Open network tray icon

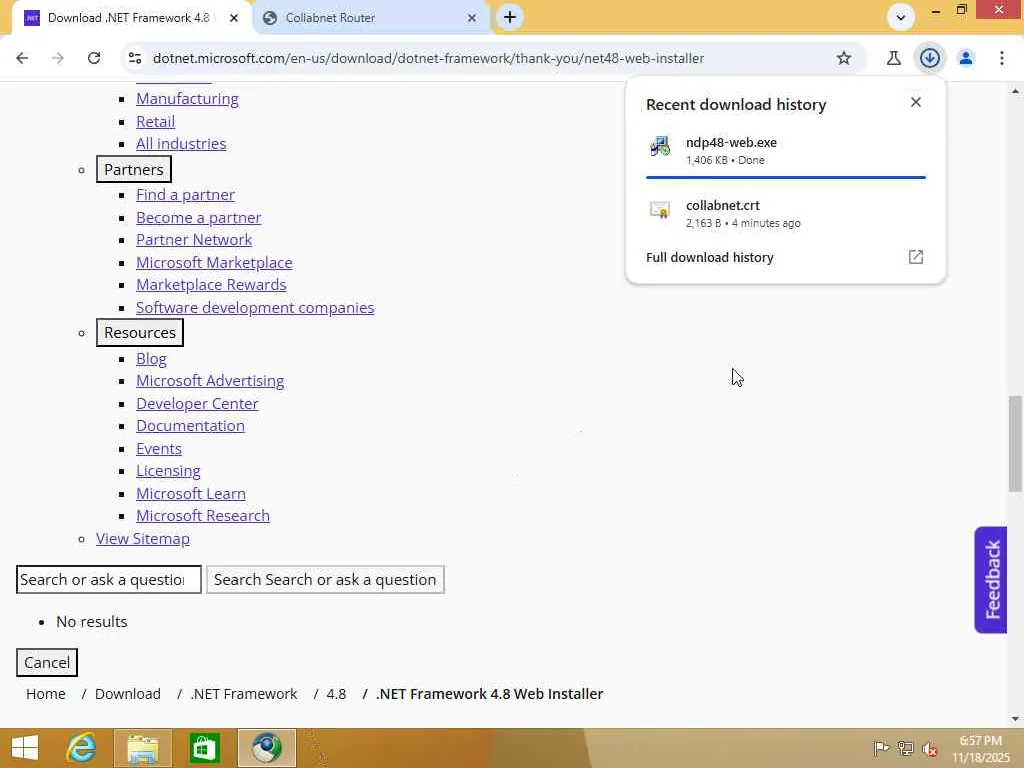click(905, 748)
